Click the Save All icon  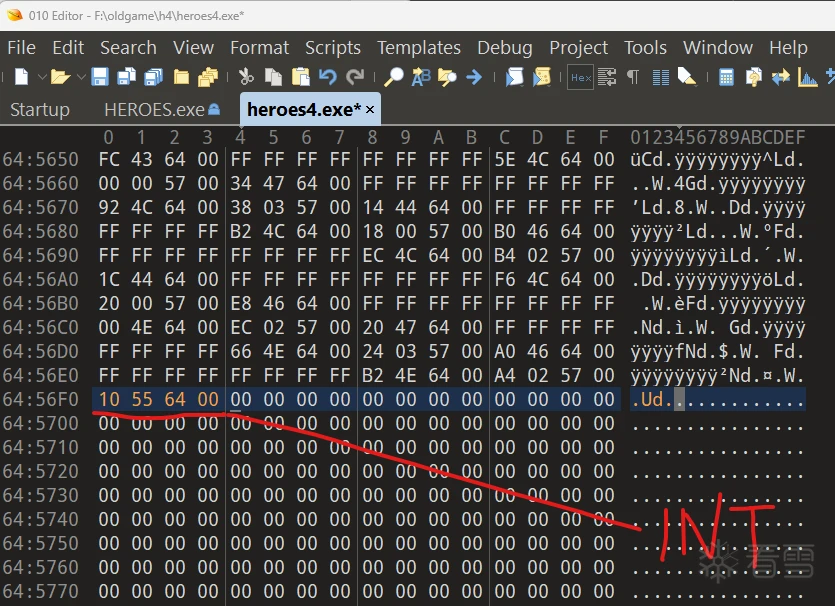(x=154, y=77)
